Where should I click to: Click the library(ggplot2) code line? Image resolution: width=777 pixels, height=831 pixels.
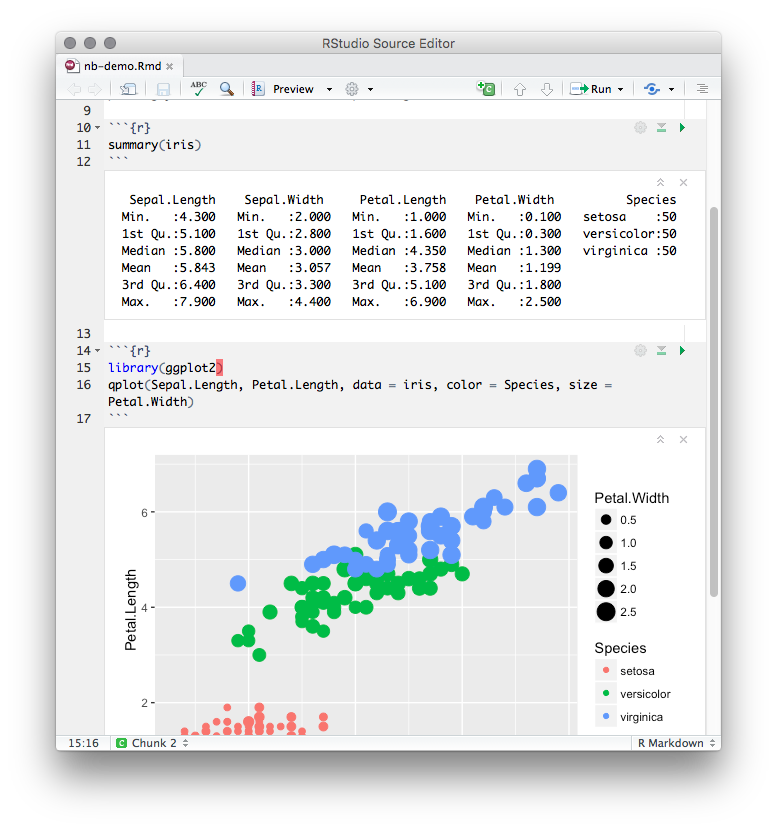(x=165, y=367)
